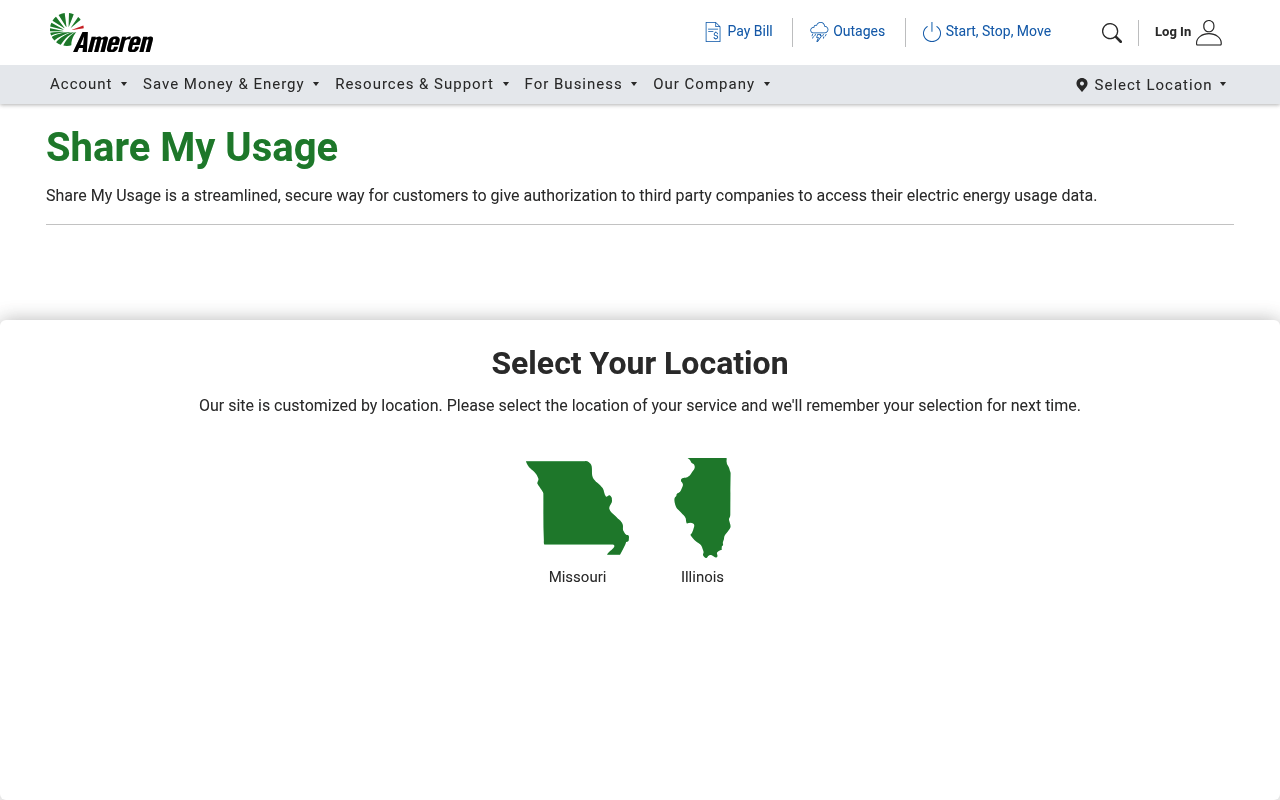Click the For Business dropdown arrow

point(634,84)
